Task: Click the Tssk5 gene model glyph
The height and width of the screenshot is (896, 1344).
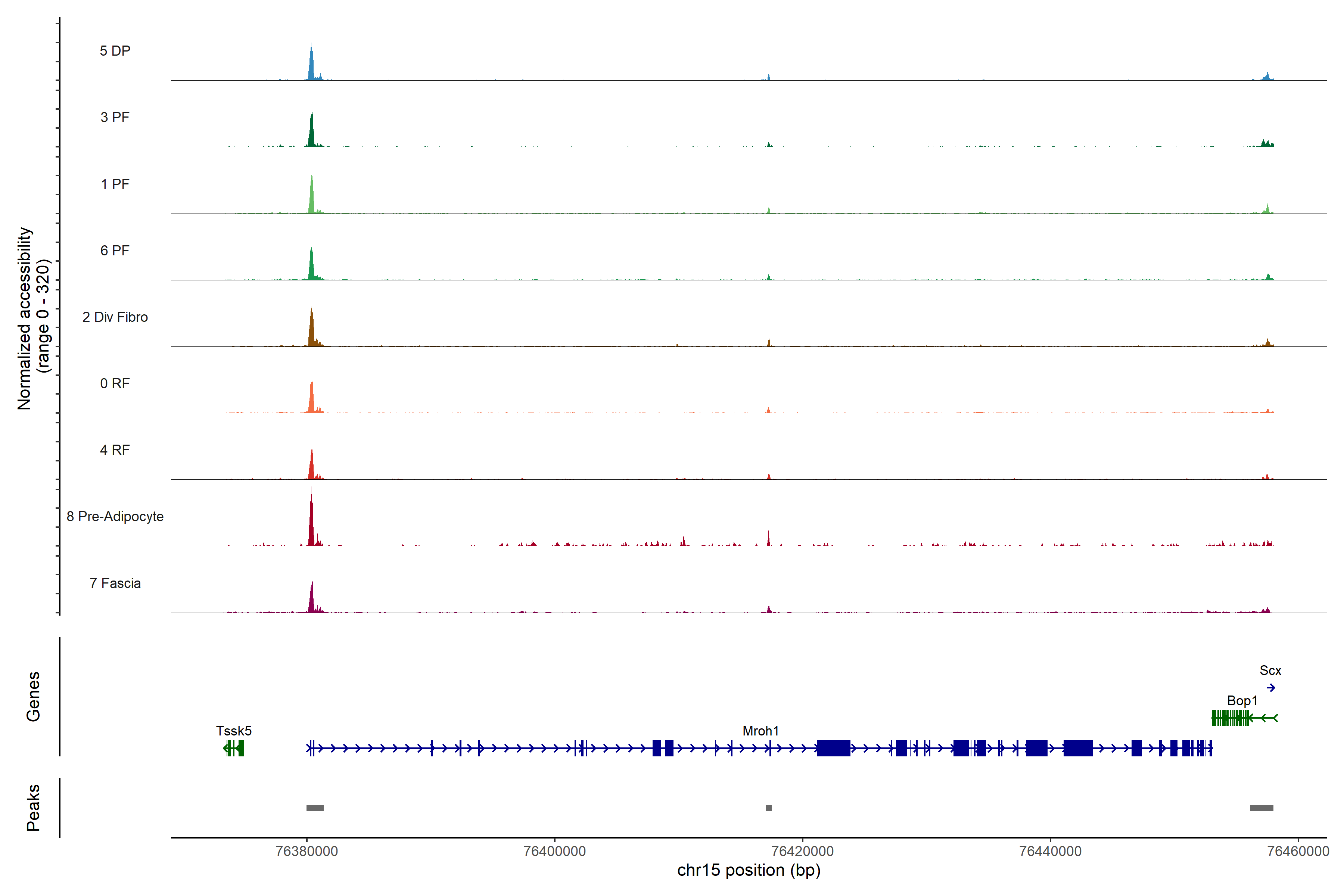Action: pyautogui.click(x=234, y=747)
